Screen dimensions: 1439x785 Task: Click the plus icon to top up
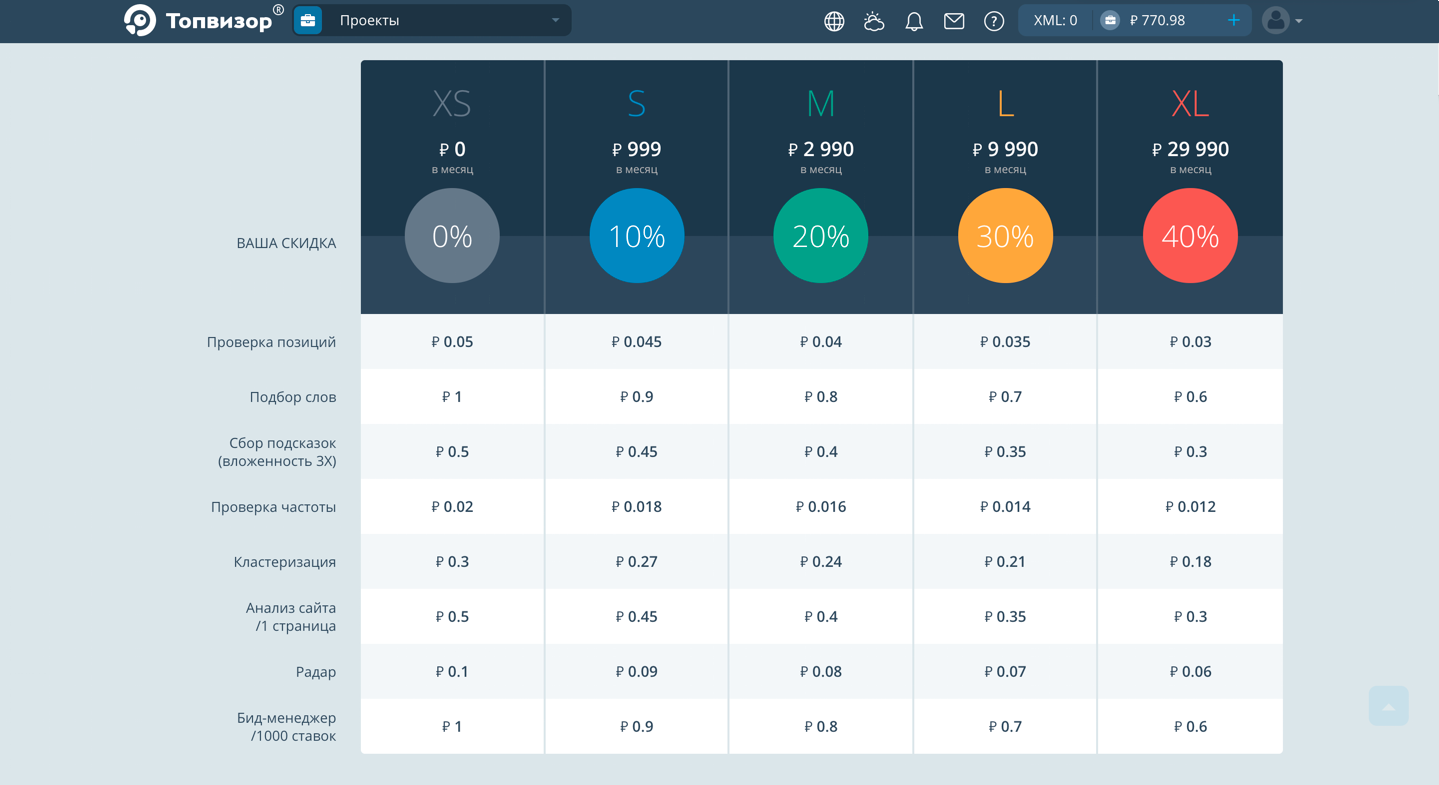(x=1234, y=20)
